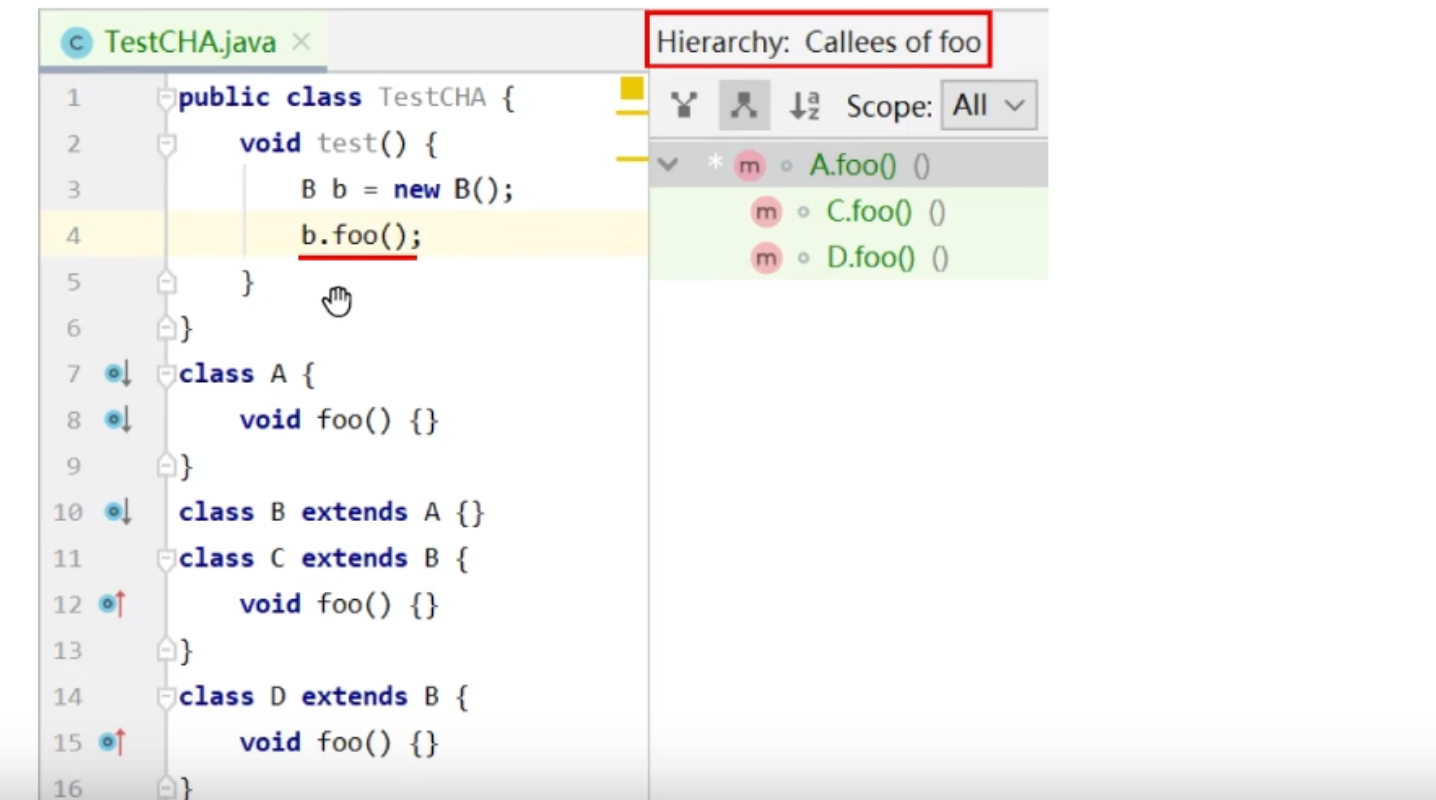Click the yellow inspection status indicator square
The width and height of the screenshot is (1436, 800).
click(632, 89)
